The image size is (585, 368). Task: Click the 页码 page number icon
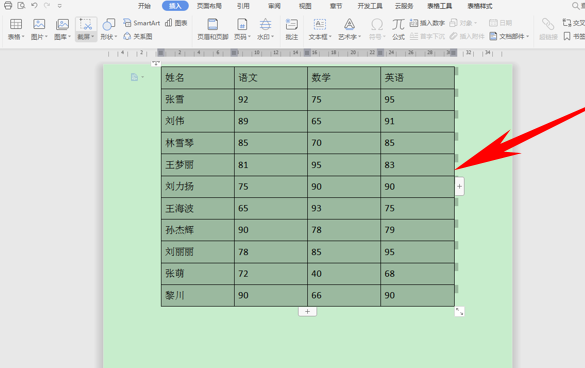[242, 24]
